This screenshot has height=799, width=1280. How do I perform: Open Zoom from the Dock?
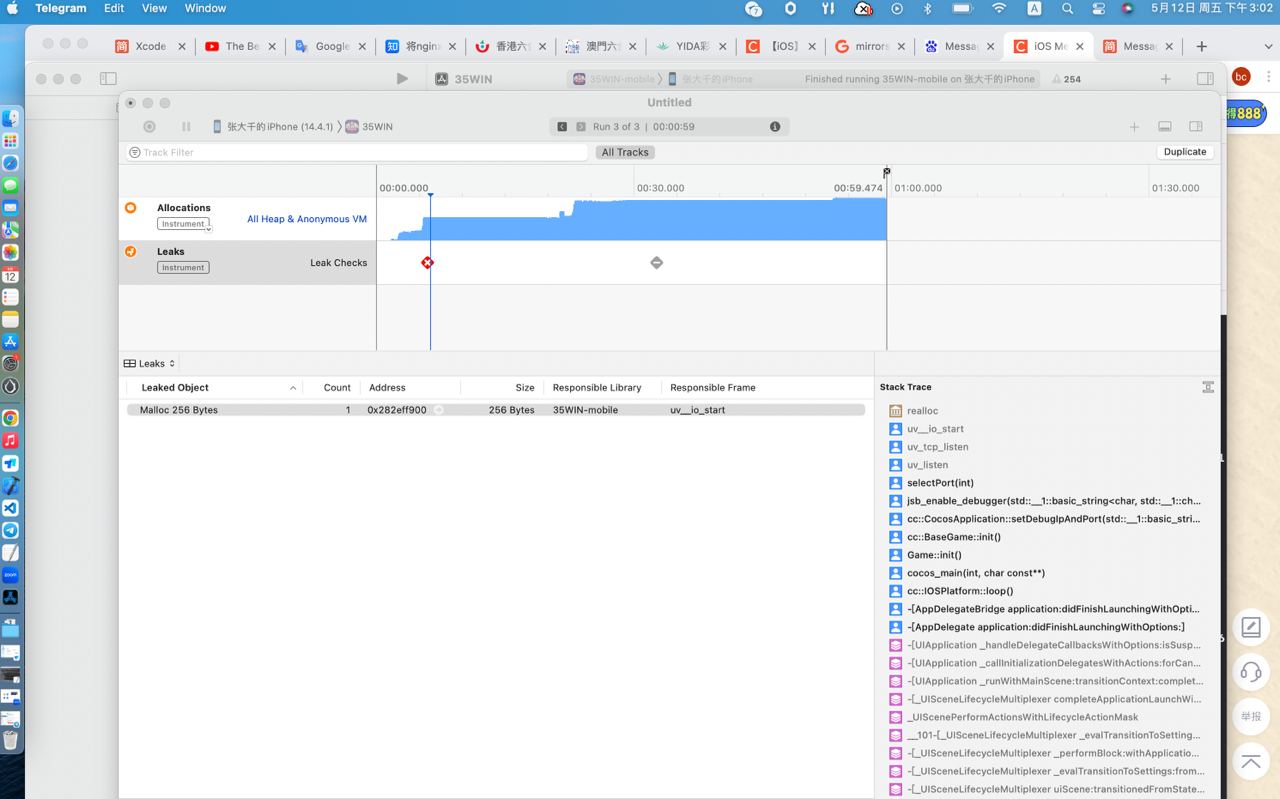click(10, 575)
